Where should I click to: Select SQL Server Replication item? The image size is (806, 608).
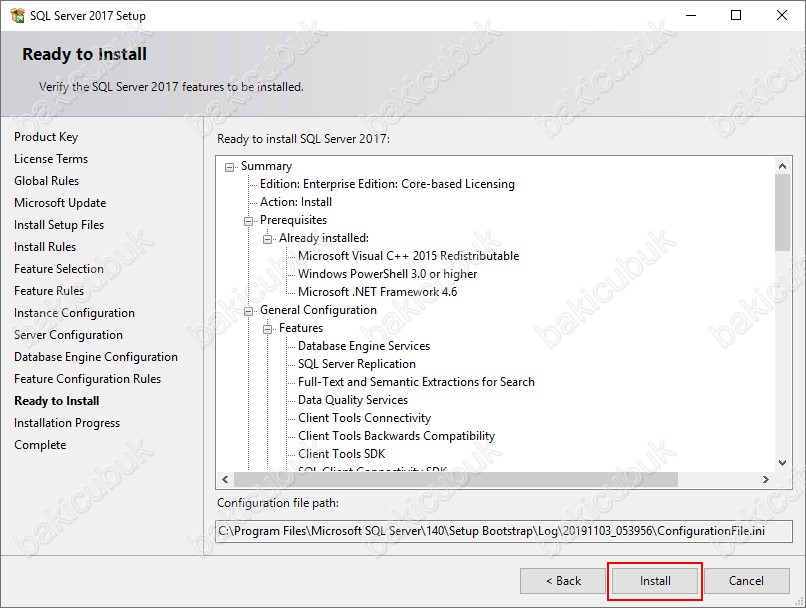click(x=357, y=364)
